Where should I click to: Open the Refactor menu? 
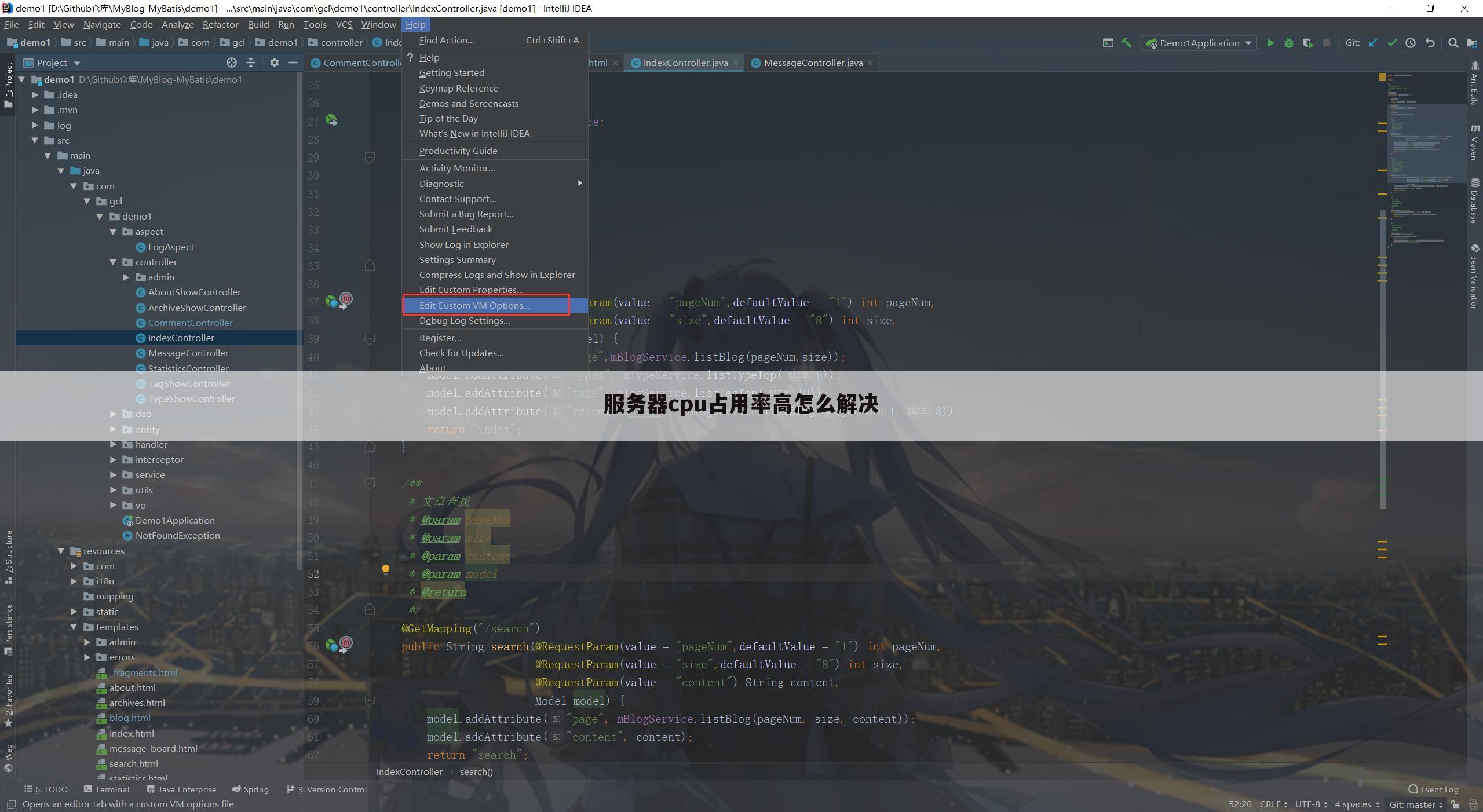click(220, 24)
